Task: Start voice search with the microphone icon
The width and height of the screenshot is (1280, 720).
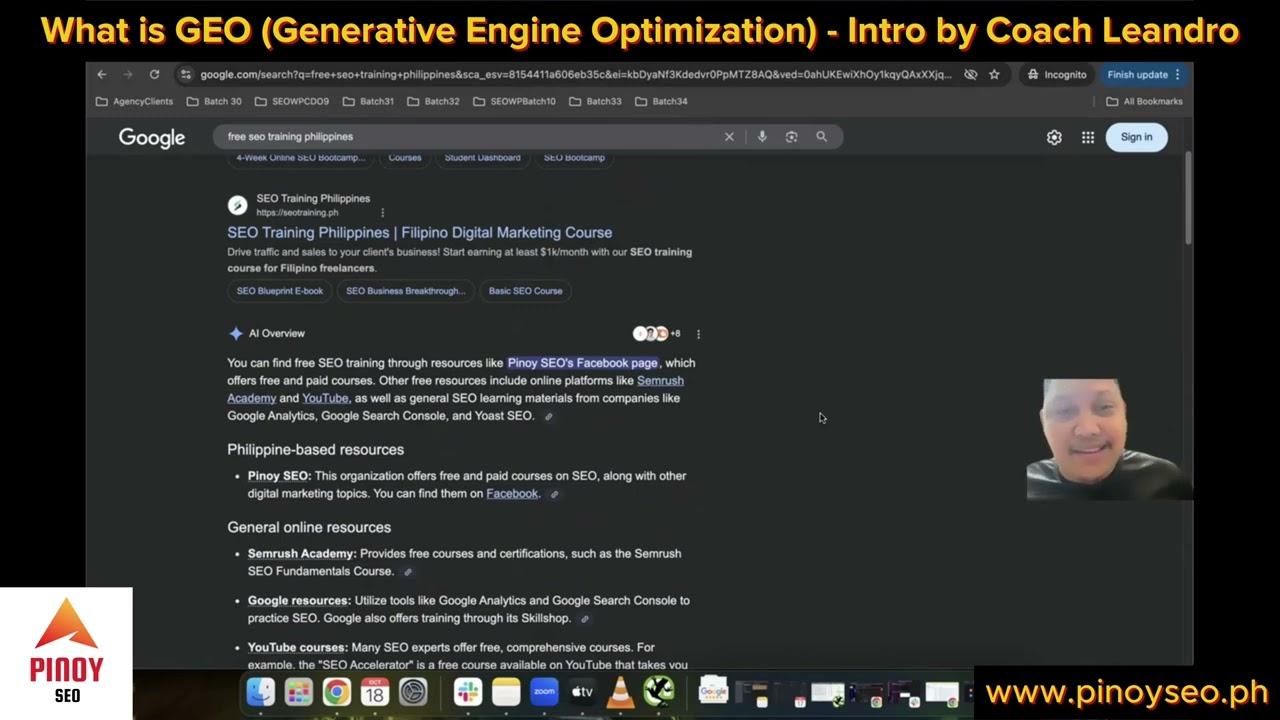Action: coord(762,137)
